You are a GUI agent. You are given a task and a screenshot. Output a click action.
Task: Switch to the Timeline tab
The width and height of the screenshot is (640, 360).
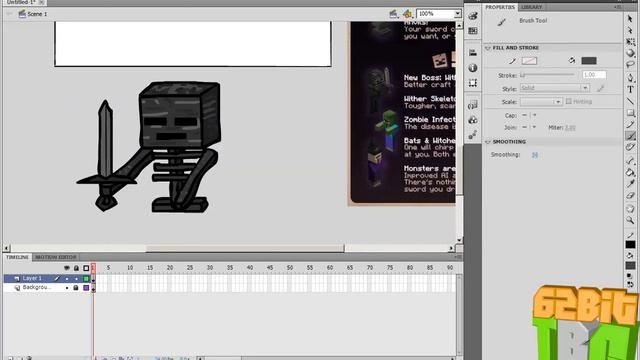[17, 257]
